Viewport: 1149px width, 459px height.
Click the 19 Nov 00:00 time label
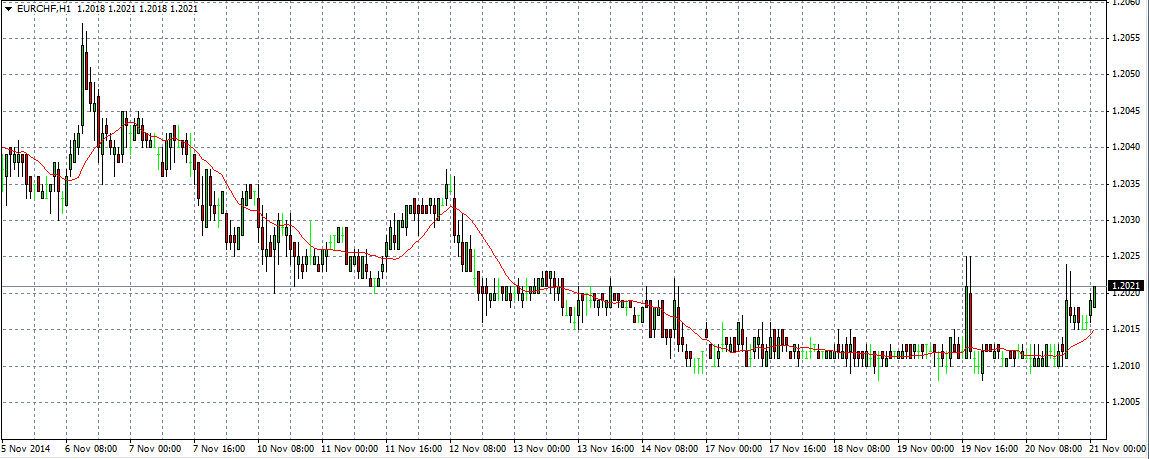926,447
